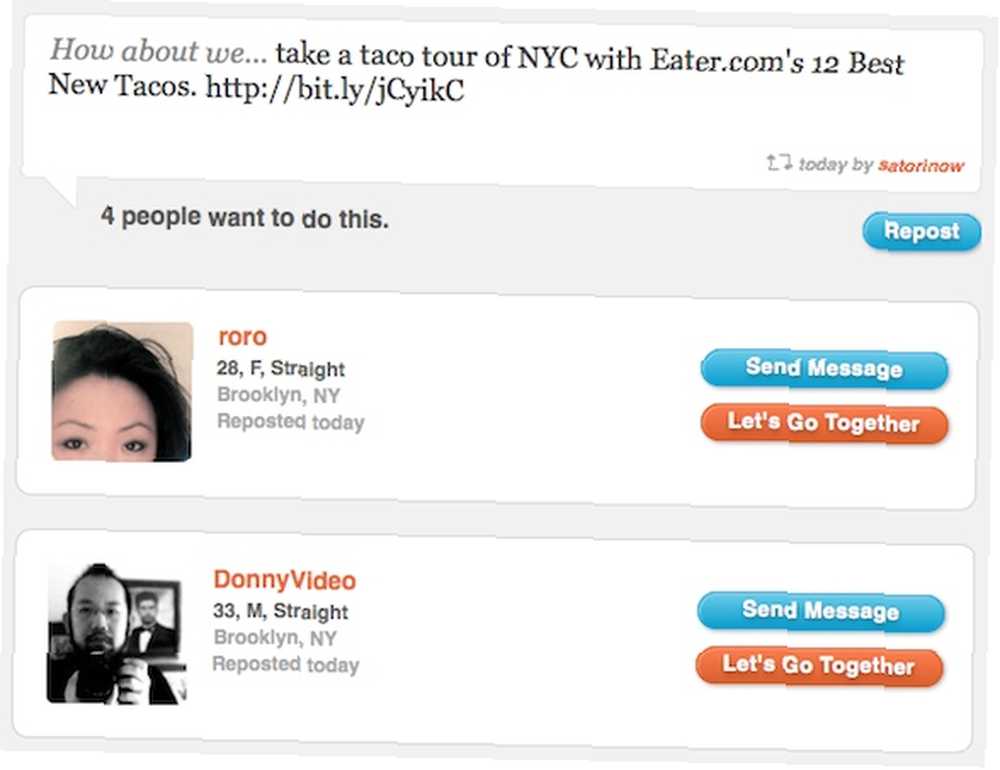The height and width of the screenshot is (770, 1000).
Task: Send Message to DonnyVideo
Action: 820,611
